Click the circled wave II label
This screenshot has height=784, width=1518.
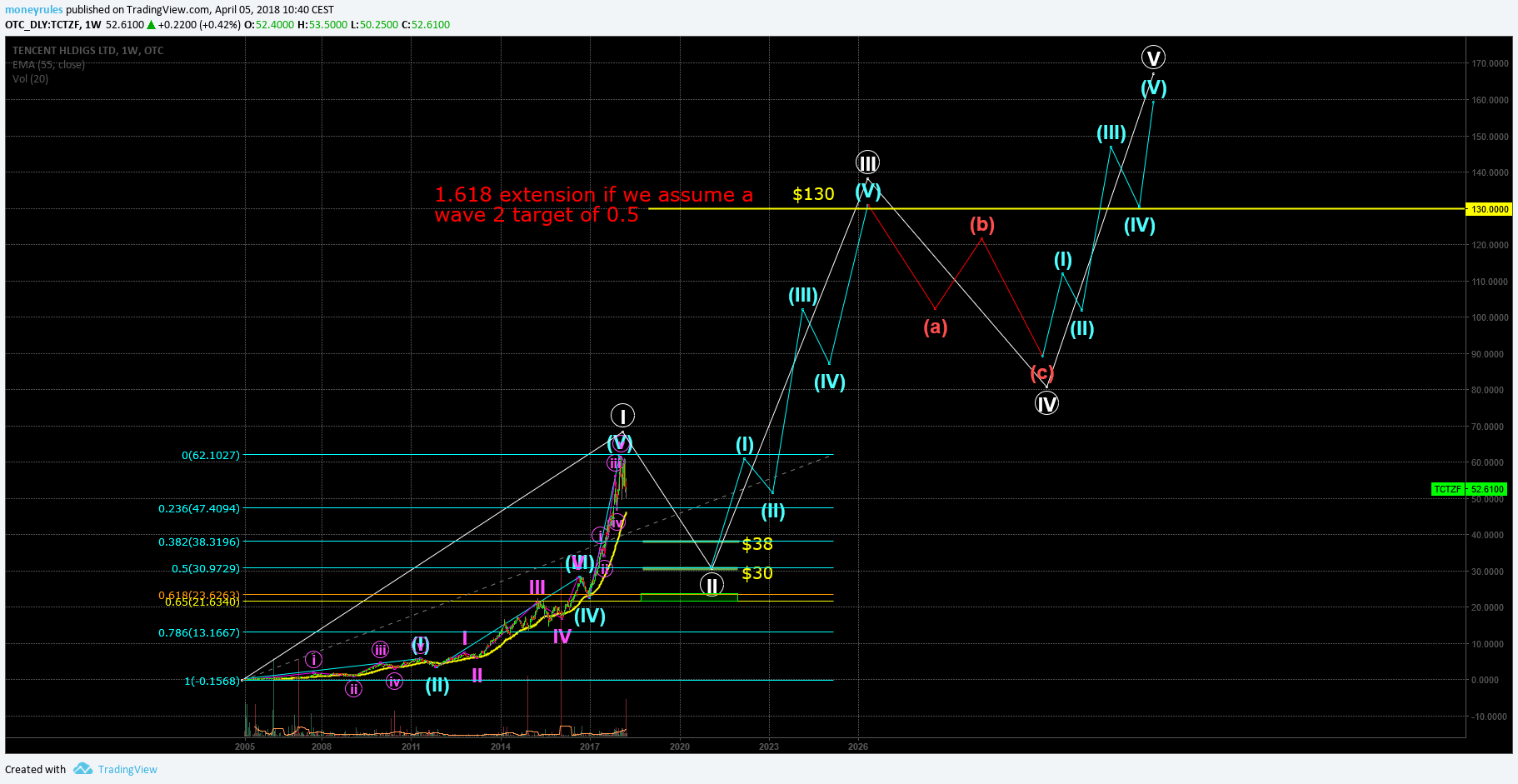712,586
